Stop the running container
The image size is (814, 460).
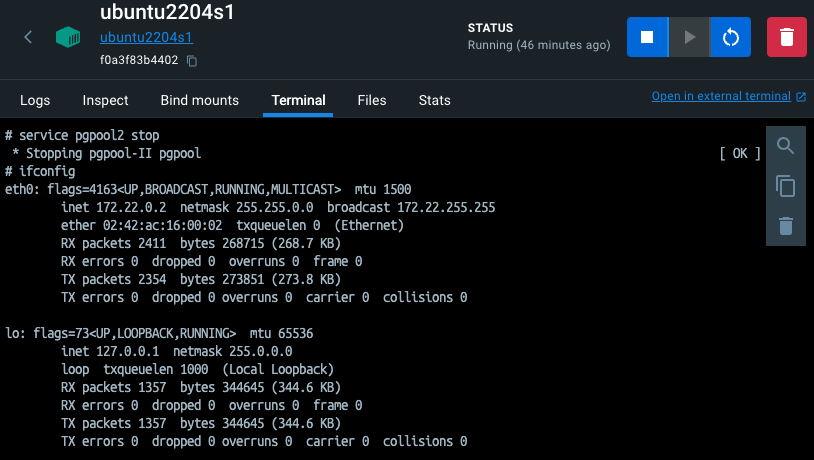(x=647, y=37)
